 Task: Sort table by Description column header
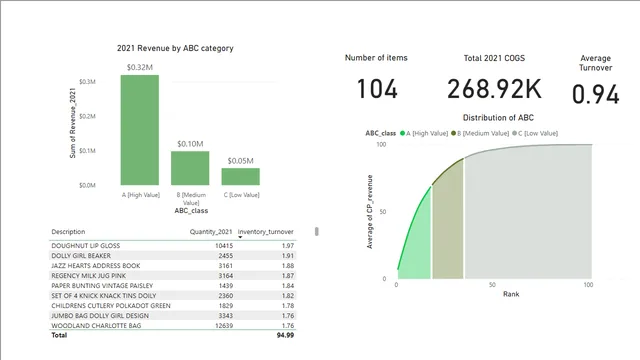pyautogui.click(x=68, y=232)
